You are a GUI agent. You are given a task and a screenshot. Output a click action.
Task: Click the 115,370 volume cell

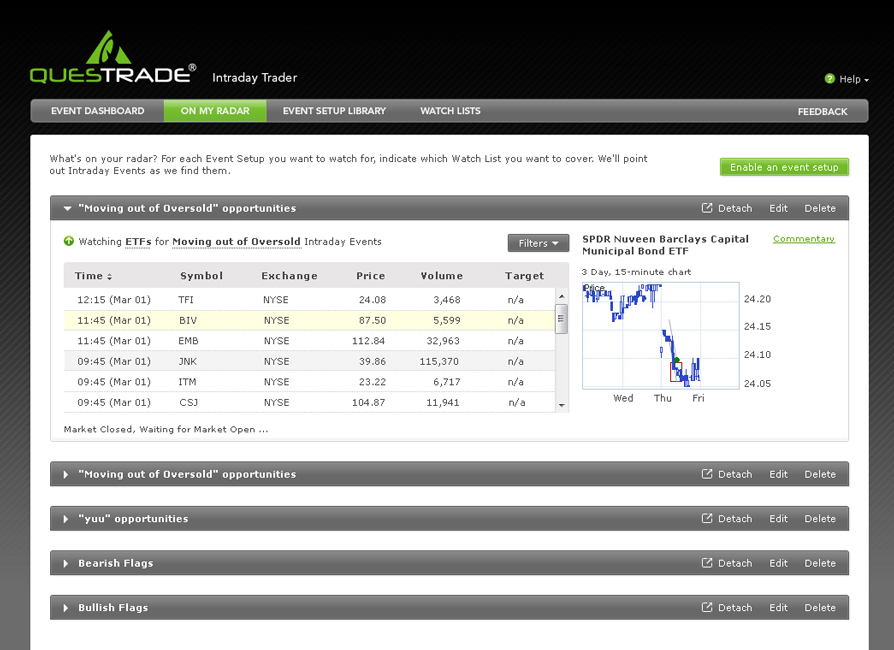coord(439,361)
